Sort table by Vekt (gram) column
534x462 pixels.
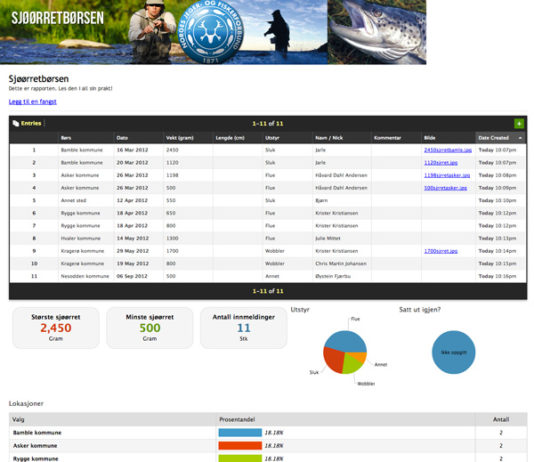click(179, 138)
